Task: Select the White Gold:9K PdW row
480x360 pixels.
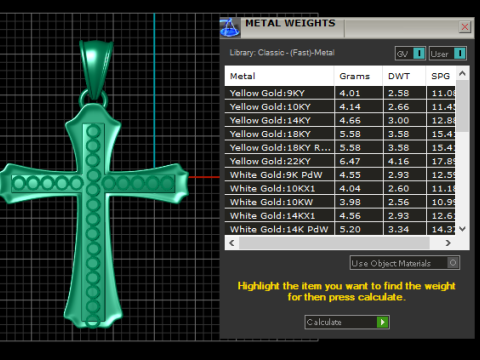Action: pyautogui.click(x=340, y=175)
